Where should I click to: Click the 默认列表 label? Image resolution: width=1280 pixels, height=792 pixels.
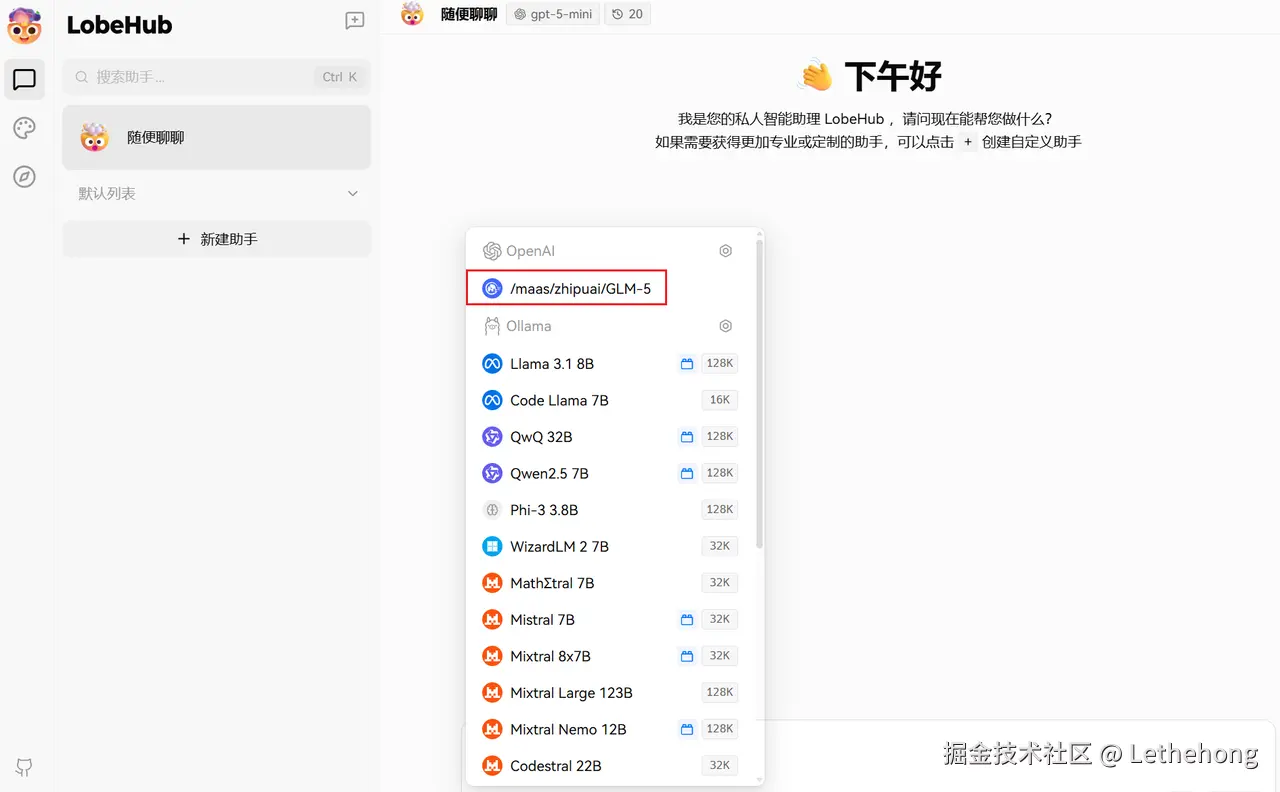pyautogui.click(x=107, y=193)
